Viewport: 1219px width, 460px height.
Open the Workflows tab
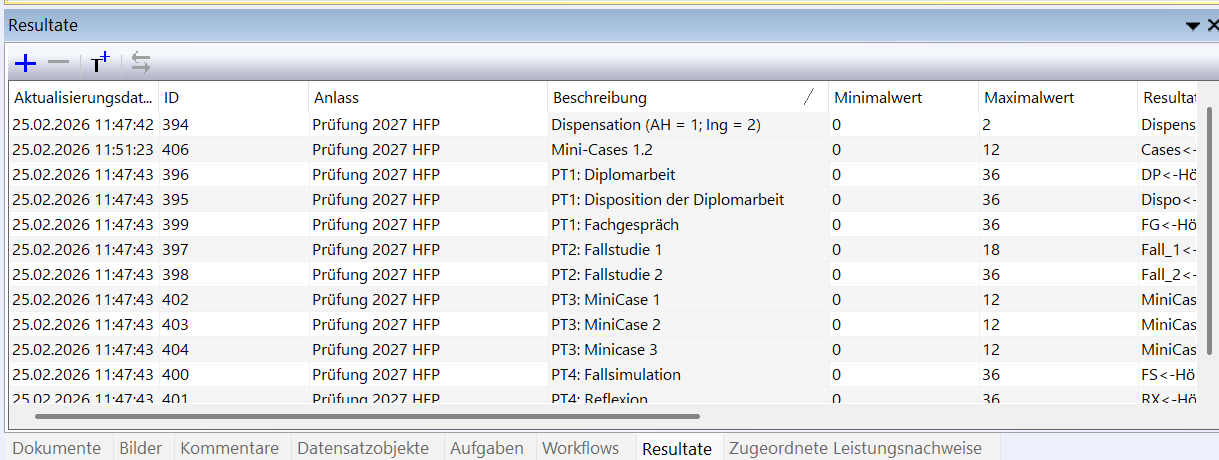tap(580, 448)
